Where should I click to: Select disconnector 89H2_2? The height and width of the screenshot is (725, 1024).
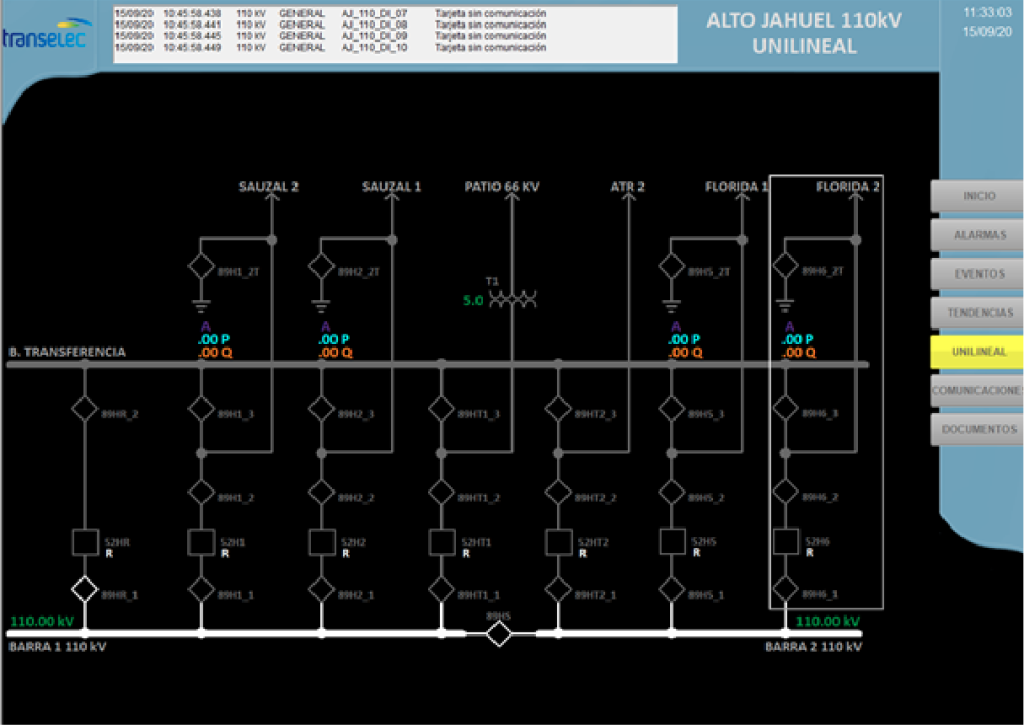(321, 492)
